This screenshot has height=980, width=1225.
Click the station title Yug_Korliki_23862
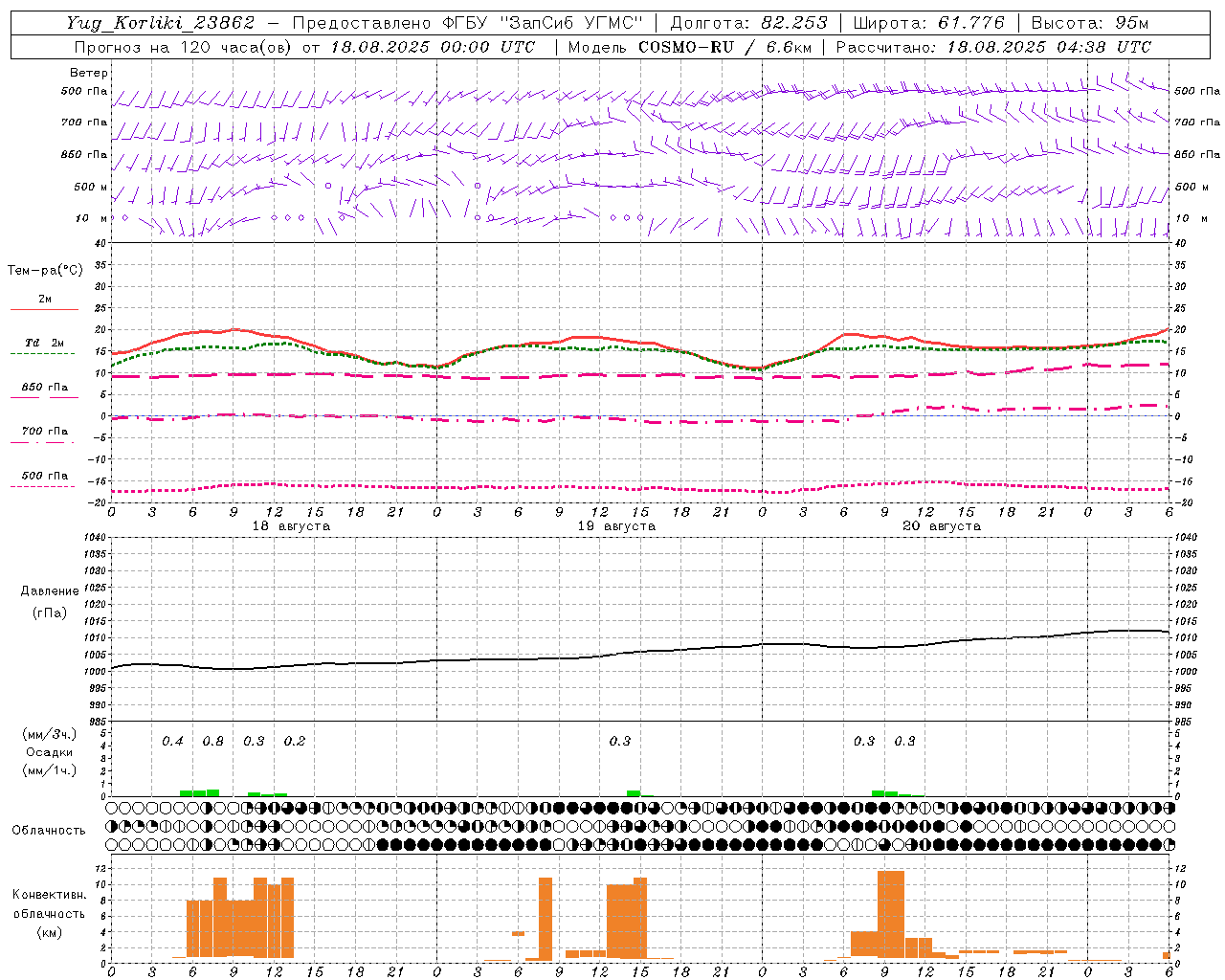(161, 23)
